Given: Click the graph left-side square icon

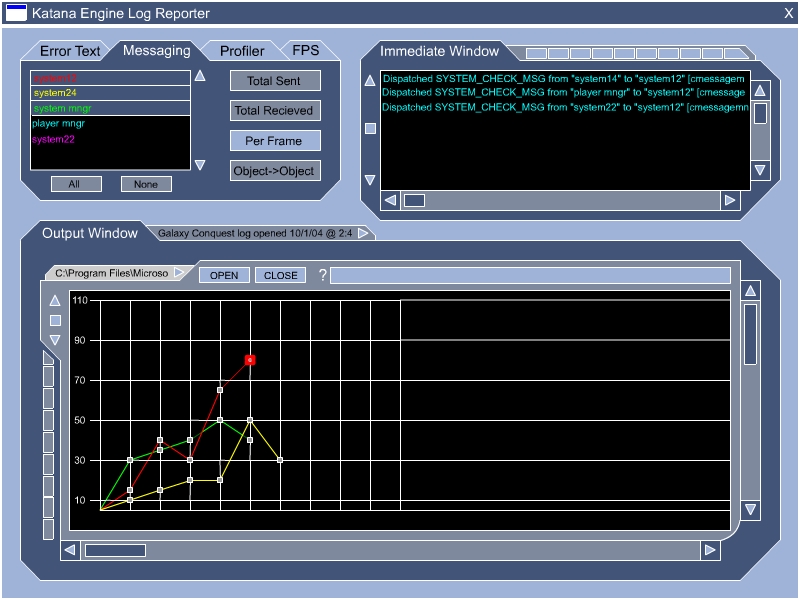Looking at the screenshot, I should tap(55, 320).
